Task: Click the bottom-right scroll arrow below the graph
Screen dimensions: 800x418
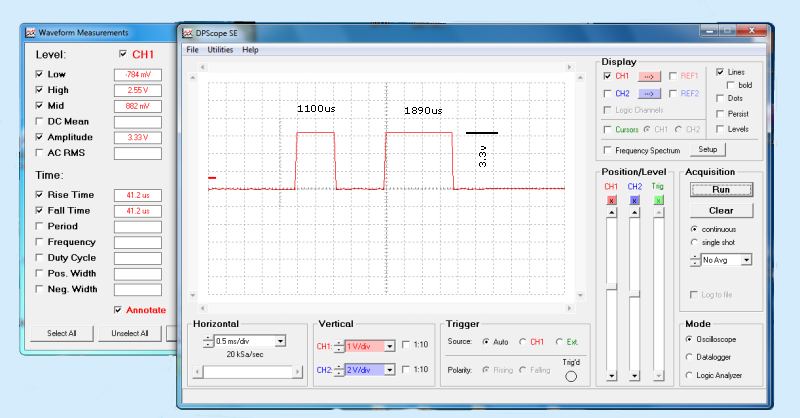Action: point(569,308)
